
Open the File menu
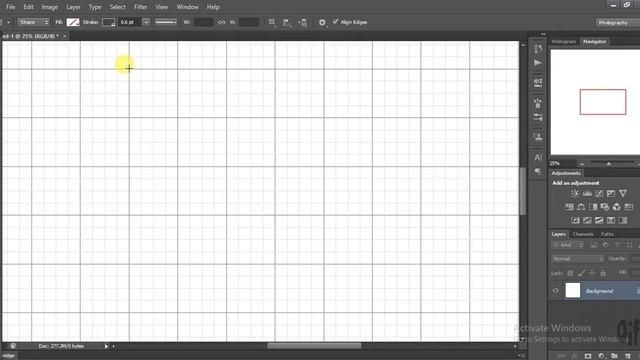tap(11, 7)
